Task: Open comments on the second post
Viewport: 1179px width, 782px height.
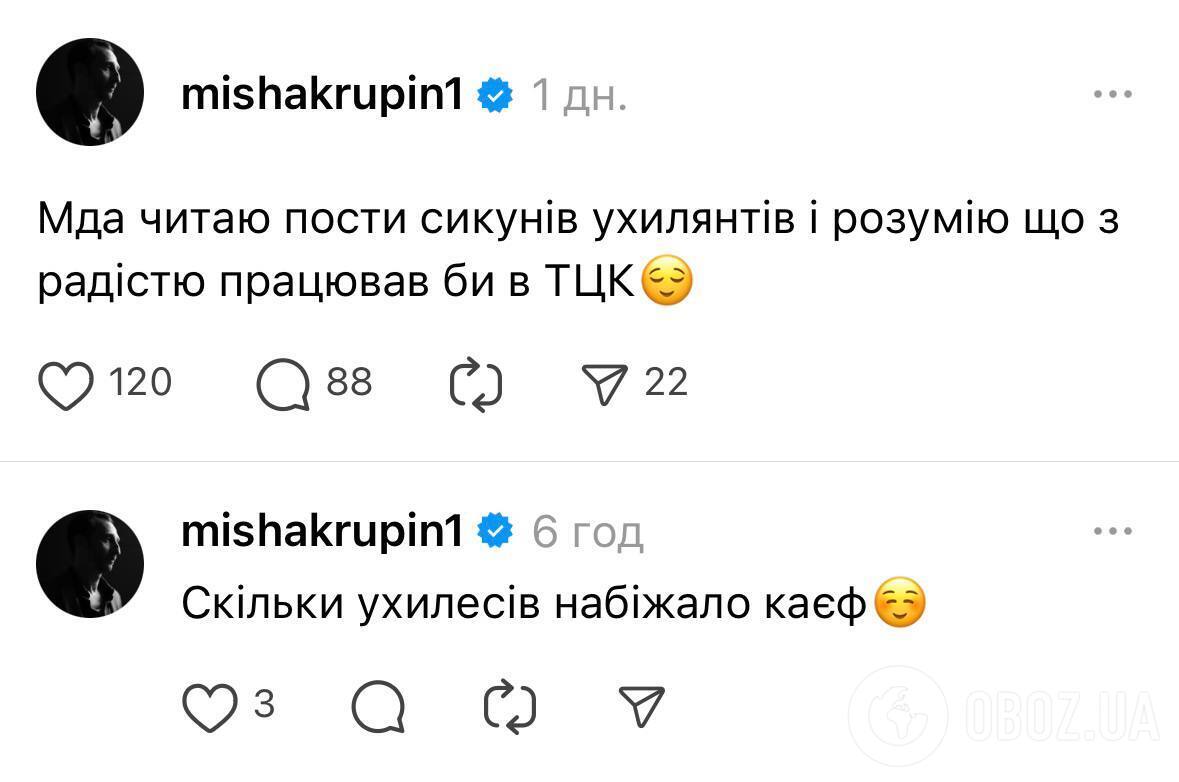Action: tap(379, 706)
